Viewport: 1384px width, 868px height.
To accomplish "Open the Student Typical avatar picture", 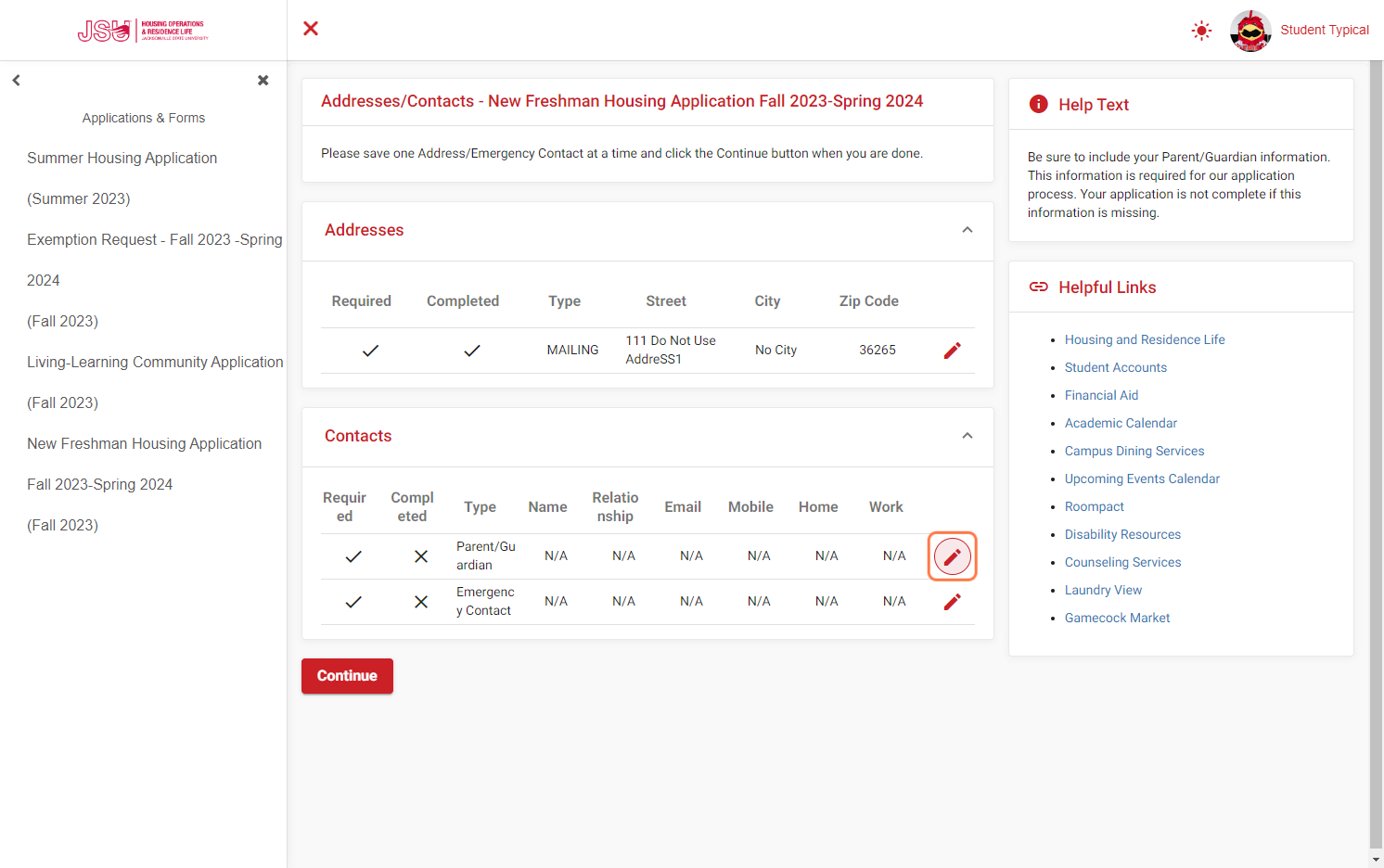I will [x=1250, y=31].
